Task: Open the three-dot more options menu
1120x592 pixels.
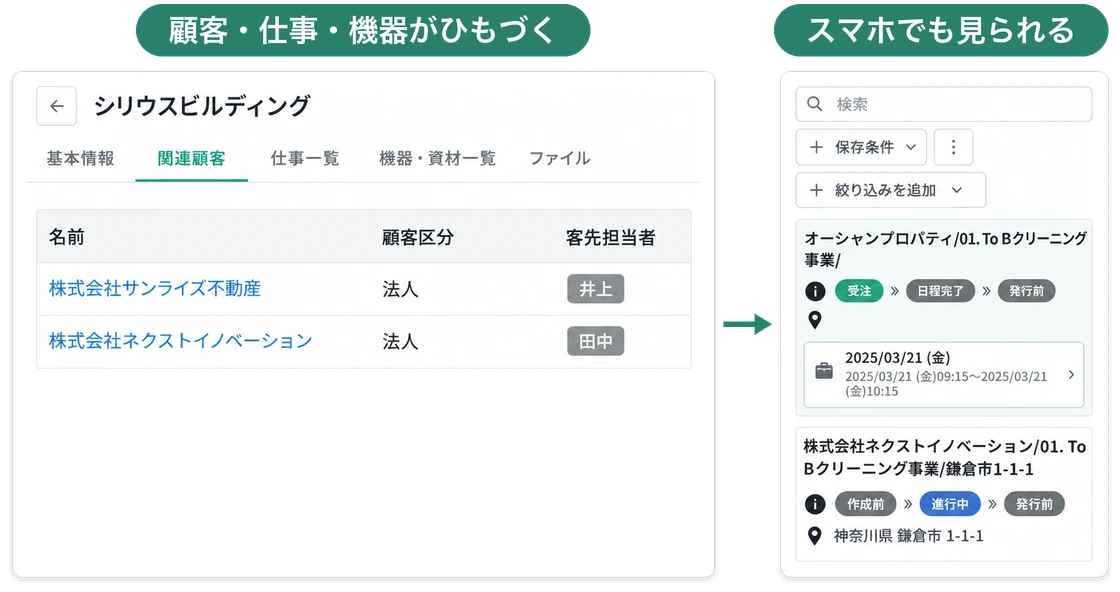Action: click(x=953, y=147)
